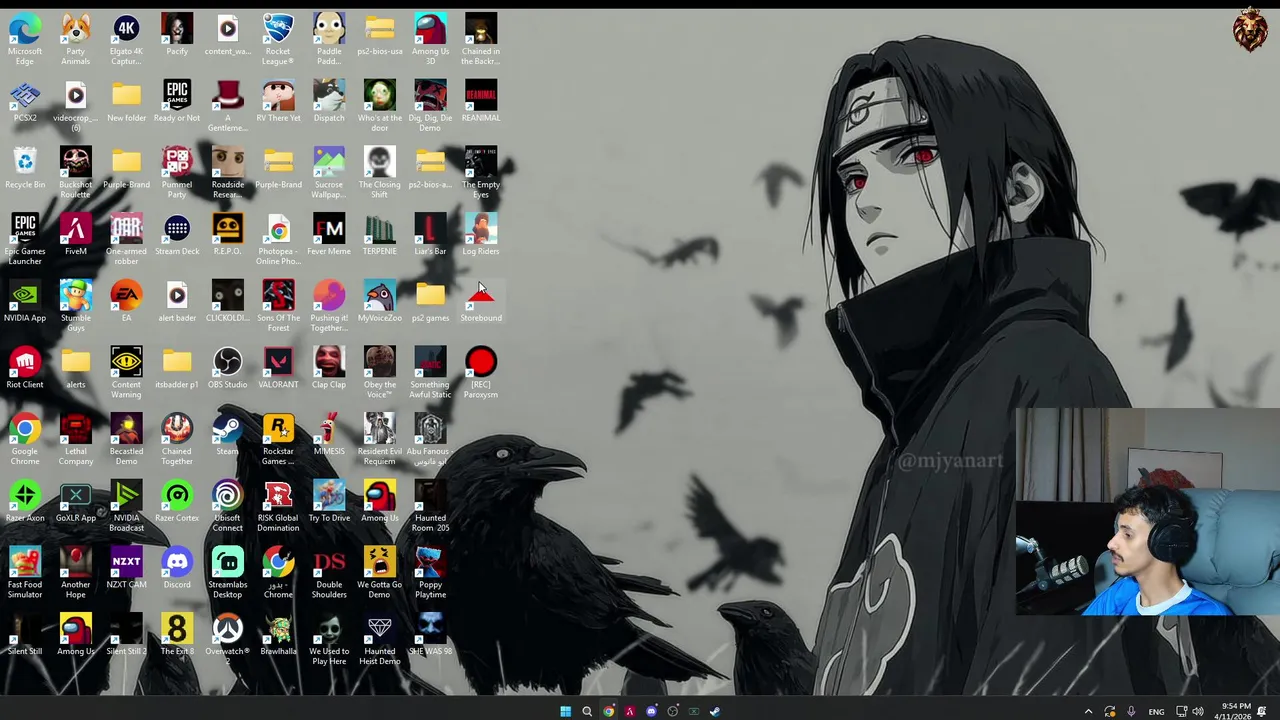The image size is (1280, 720).
Task: Launch Fast Food Simulator shortcut
Action: (25, 573)
